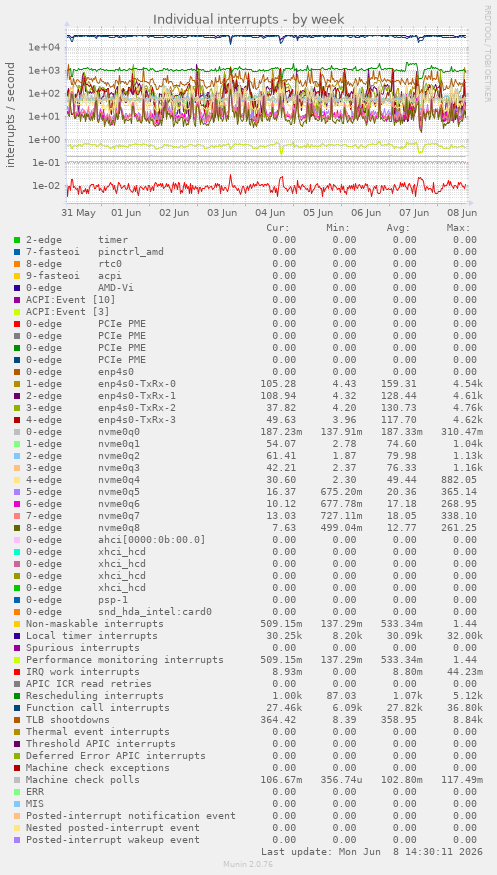Viewport: 497px width, 875px height.
Task: Click the Max: column header
Action: tap(459, 228)
